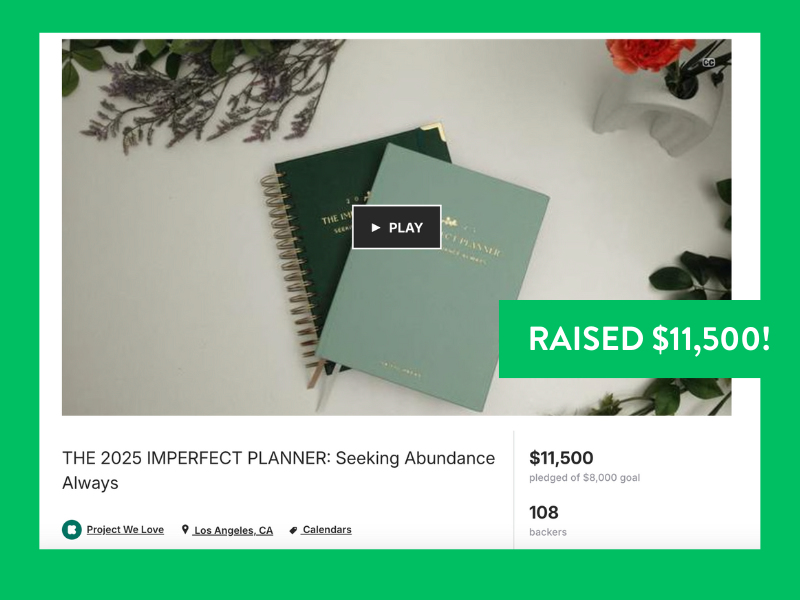
Task: Open the Calendars category link
Action: [327, 530]
